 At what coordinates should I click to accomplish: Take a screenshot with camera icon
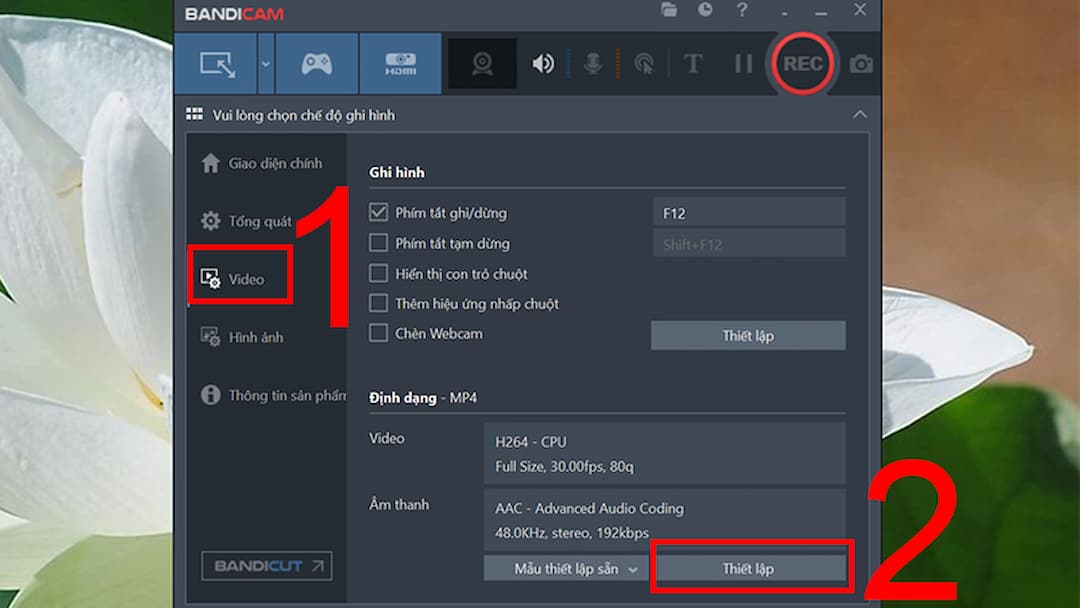(x=861, y=64)
